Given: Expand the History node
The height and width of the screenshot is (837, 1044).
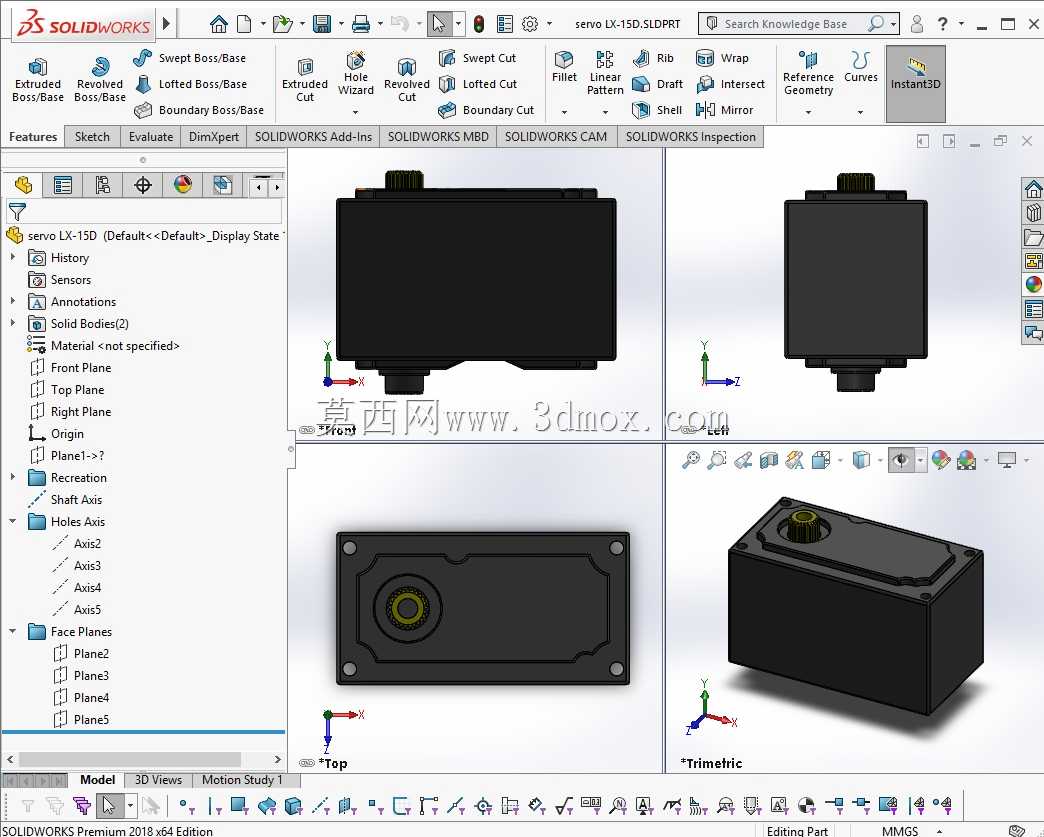Looking at the screenshot, I should [x=13, y=257].
